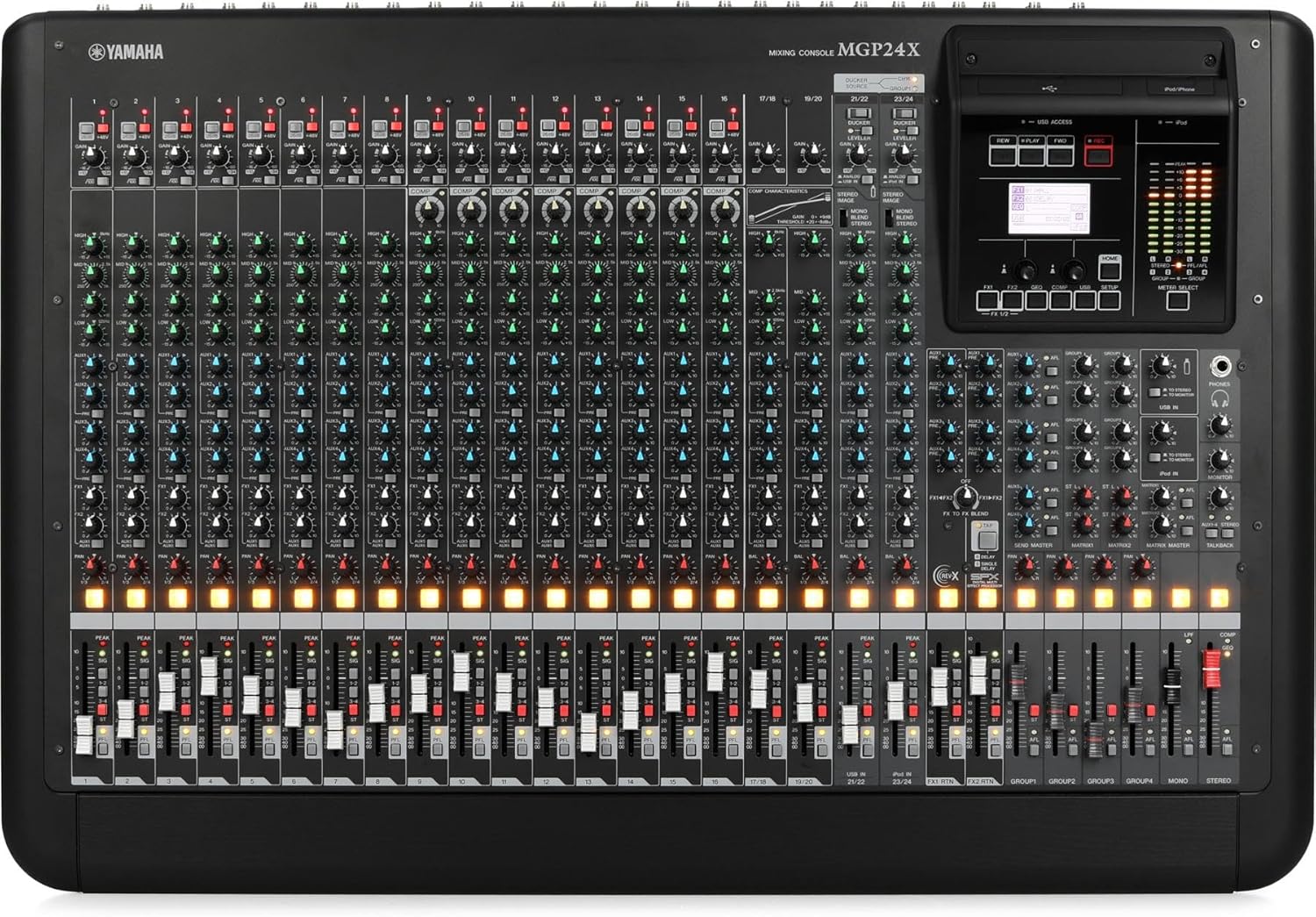Toggle the red ST assign button on GROUP1
The width and height of the screenshot is (1316, 917).
point(1035,708)
